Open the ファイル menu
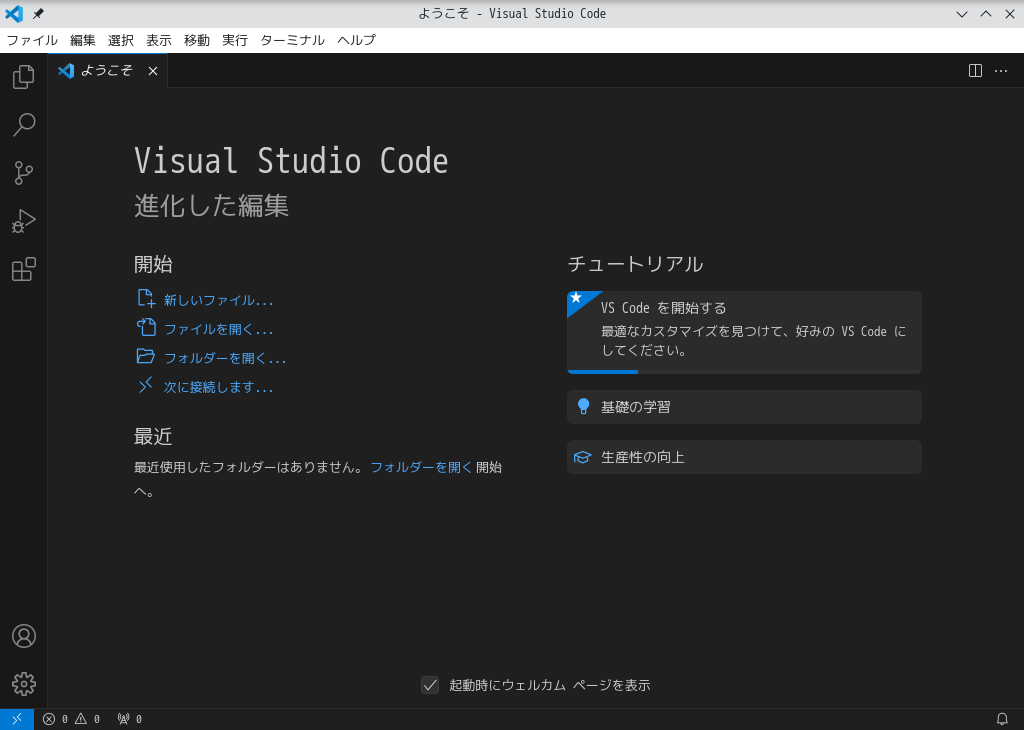The height and width of the screenshot is (730, 1024). point(32,40)
